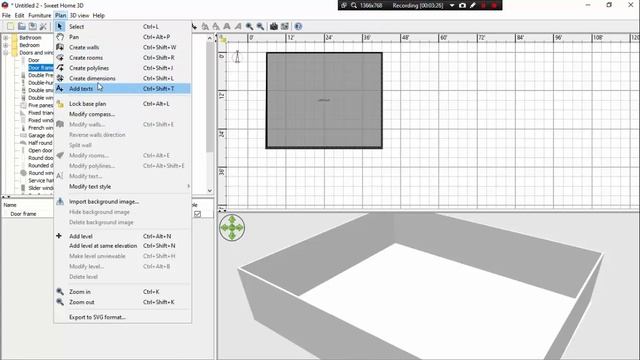Click the compass symbol on the plan

tap(237, 56)
